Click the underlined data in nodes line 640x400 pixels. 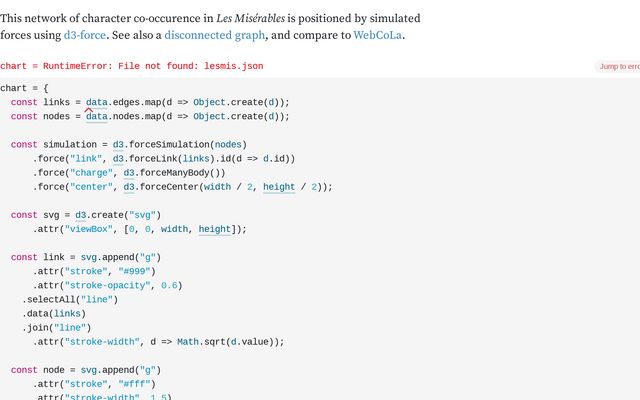pyautogui.click(x=97, y=116)
